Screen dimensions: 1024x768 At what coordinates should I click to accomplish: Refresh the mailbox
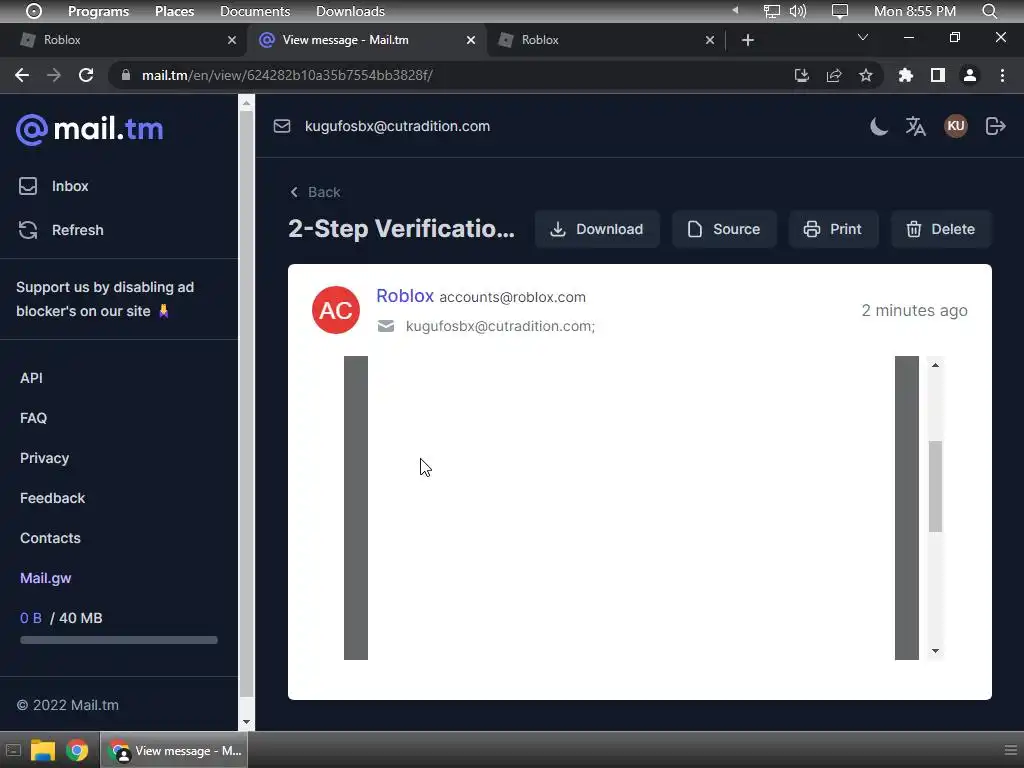[x=61, y=230]
